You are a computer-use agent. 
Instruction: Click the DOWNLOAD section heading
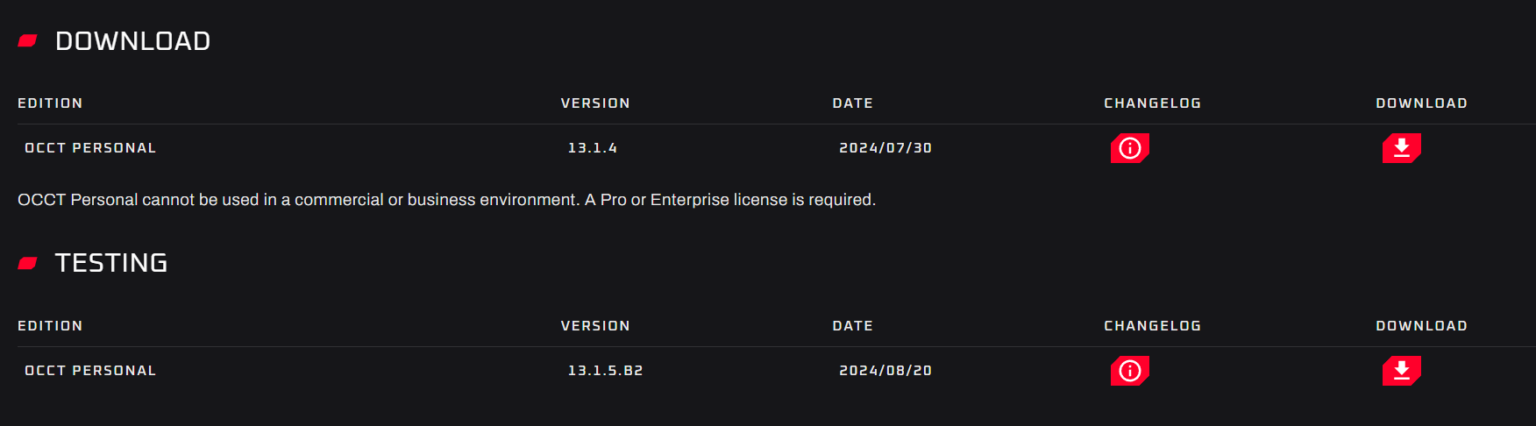click(132, 41)
